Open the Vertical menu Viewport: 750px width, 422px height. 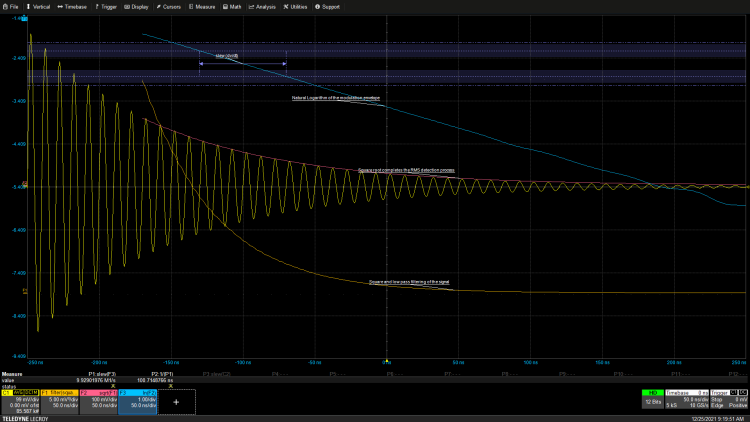(39, 6)
